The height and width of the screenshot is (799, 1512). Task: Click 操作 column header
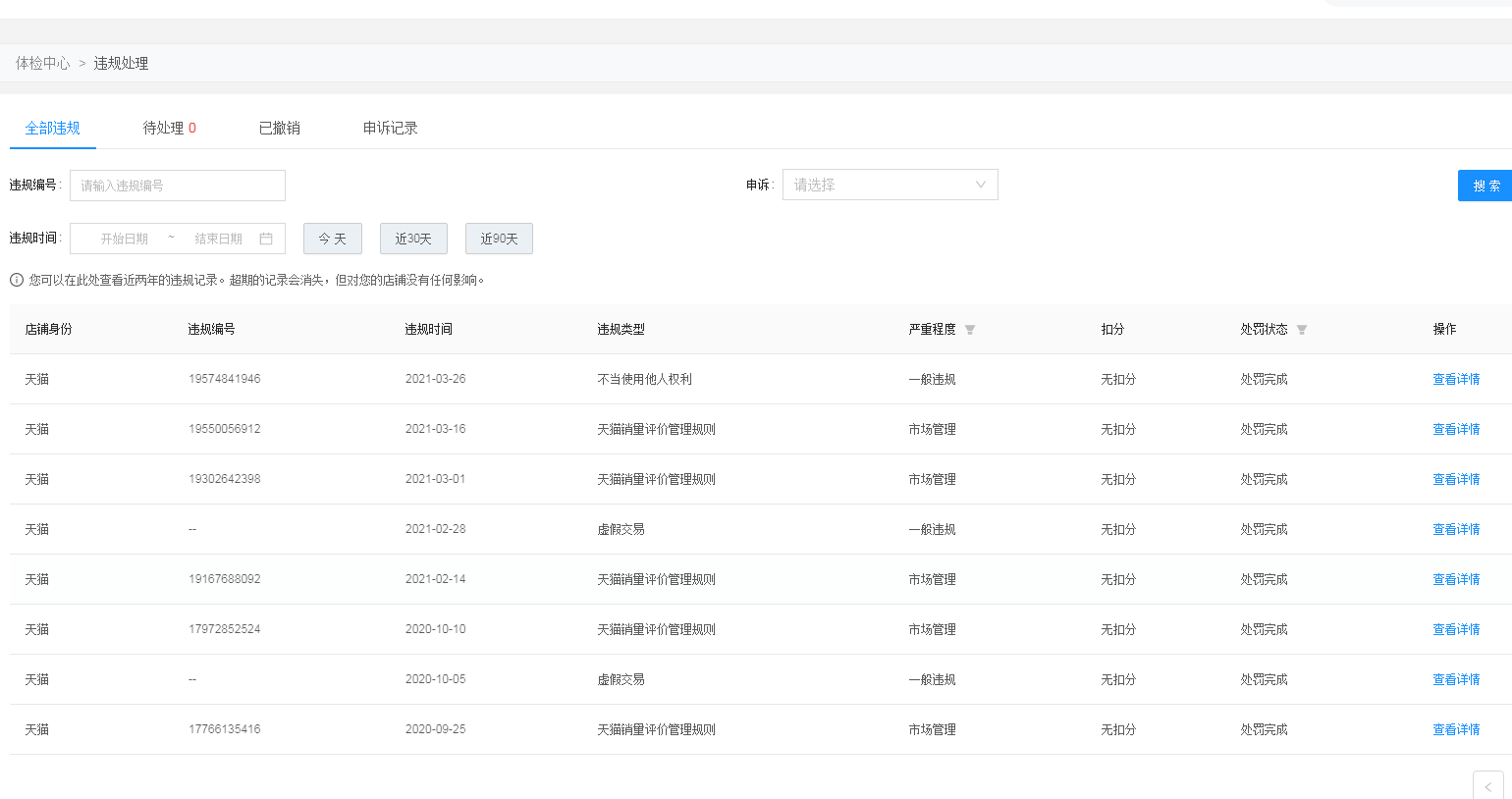(1444, 329)
